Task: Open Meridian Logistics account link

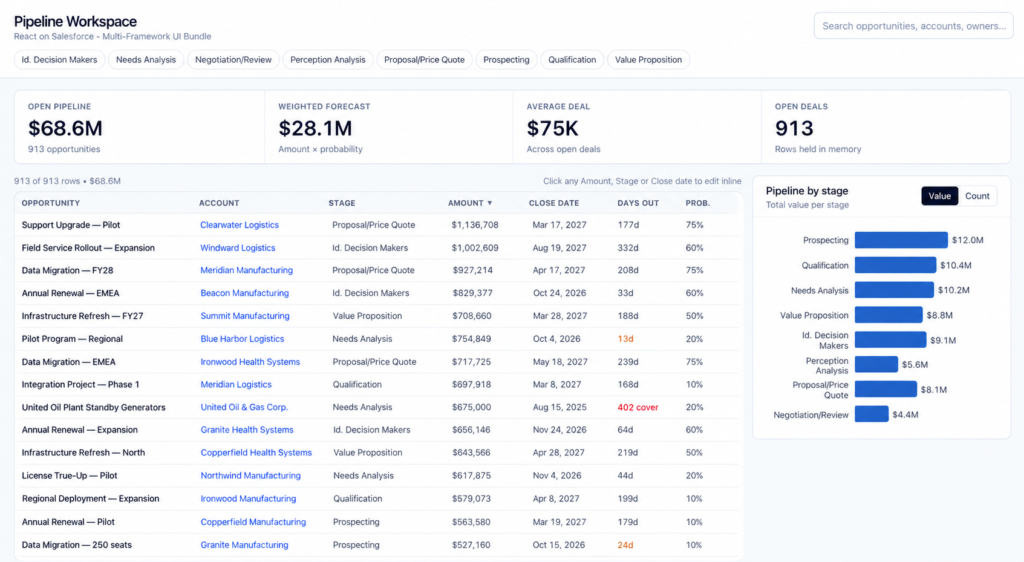Action: point(236,384)
